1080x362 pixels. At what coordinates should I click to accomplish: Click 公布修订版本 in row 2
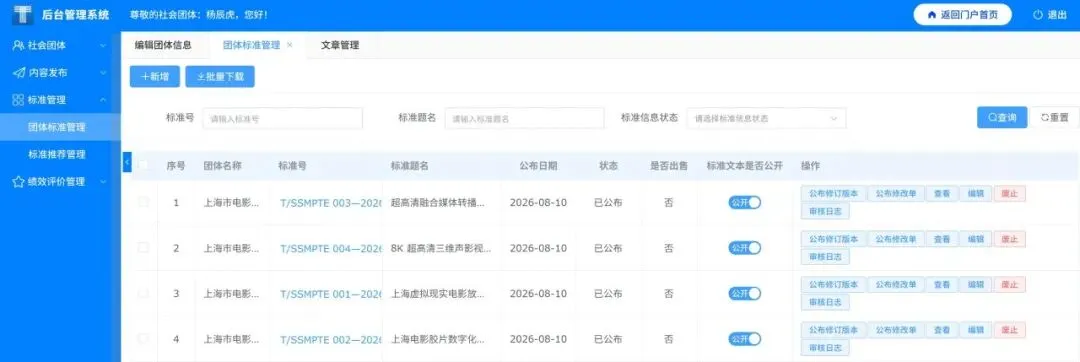[x=833, y=239]
